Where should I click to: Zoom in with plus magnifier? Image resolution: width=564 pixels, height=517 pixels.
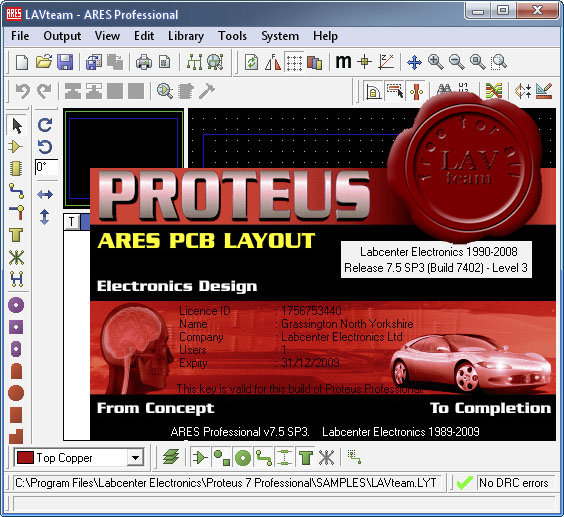pyautogui.click(x=435, y=62)
